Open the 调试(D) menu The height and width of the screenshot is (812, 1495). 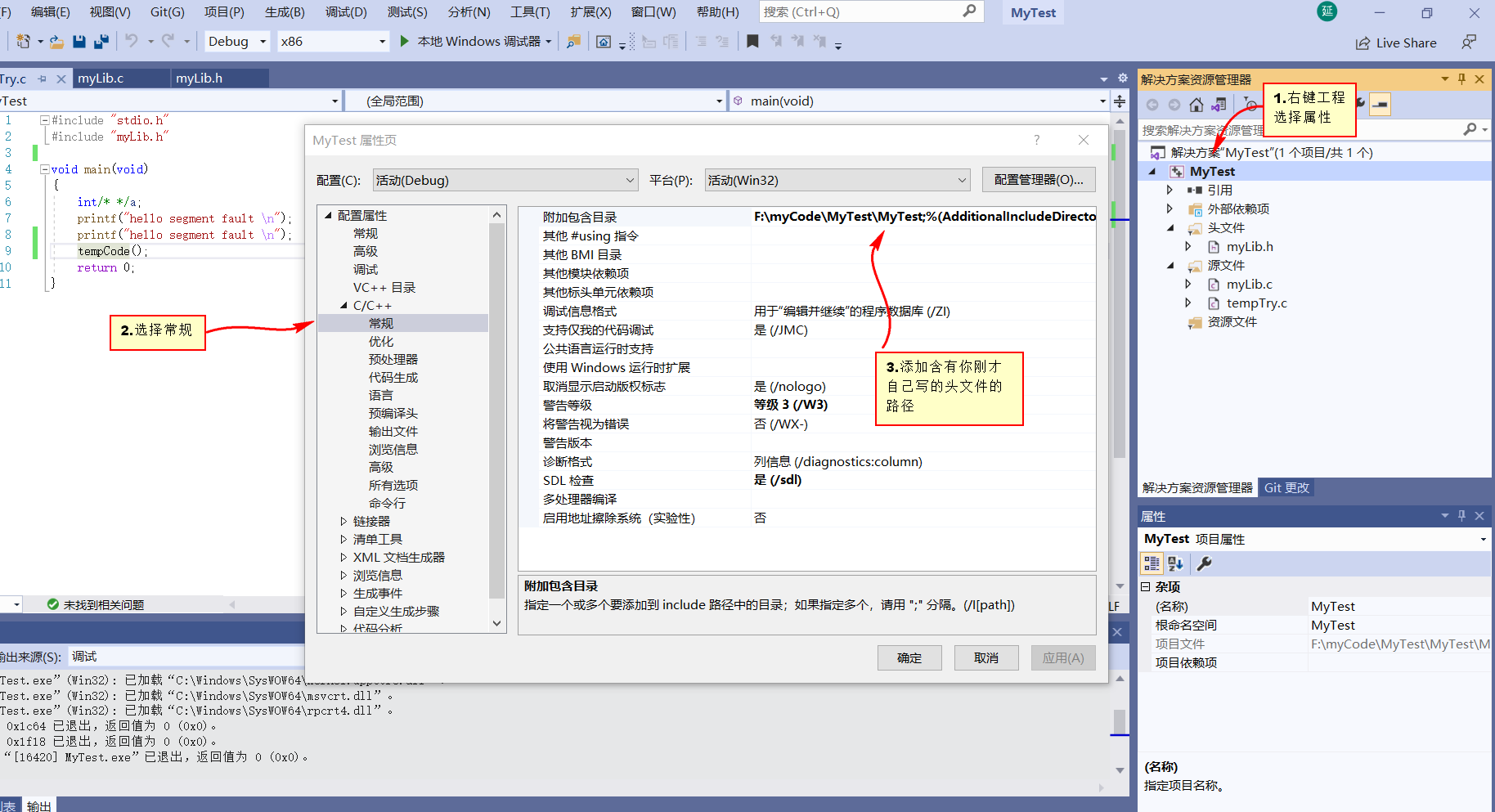click(x=346, y=11)
